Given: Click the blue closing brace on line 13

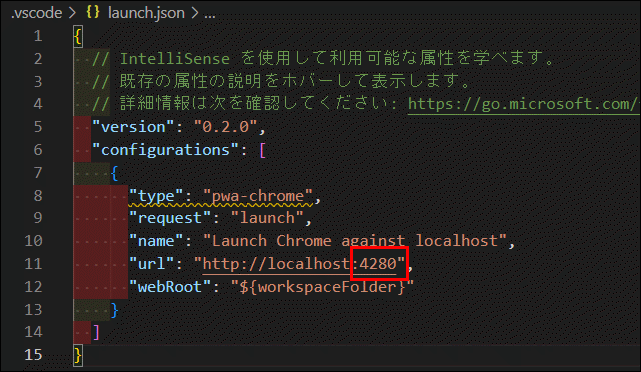Looking at the screenshot, I should click(x=114, y=310).
